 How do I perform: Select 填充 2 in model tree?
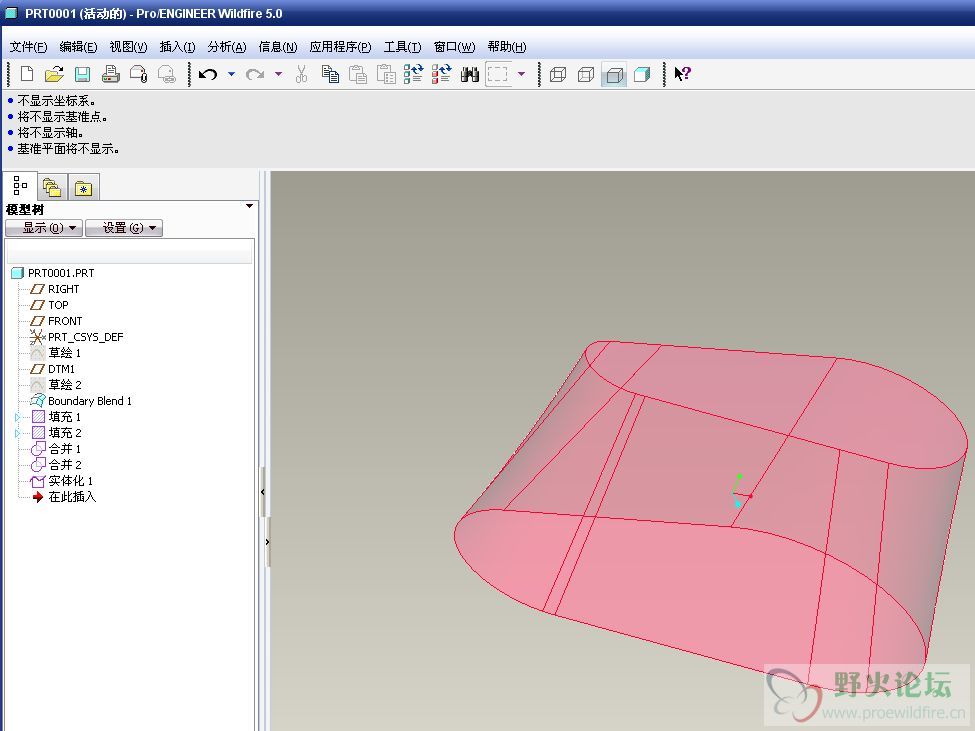[x=65, y=433]
